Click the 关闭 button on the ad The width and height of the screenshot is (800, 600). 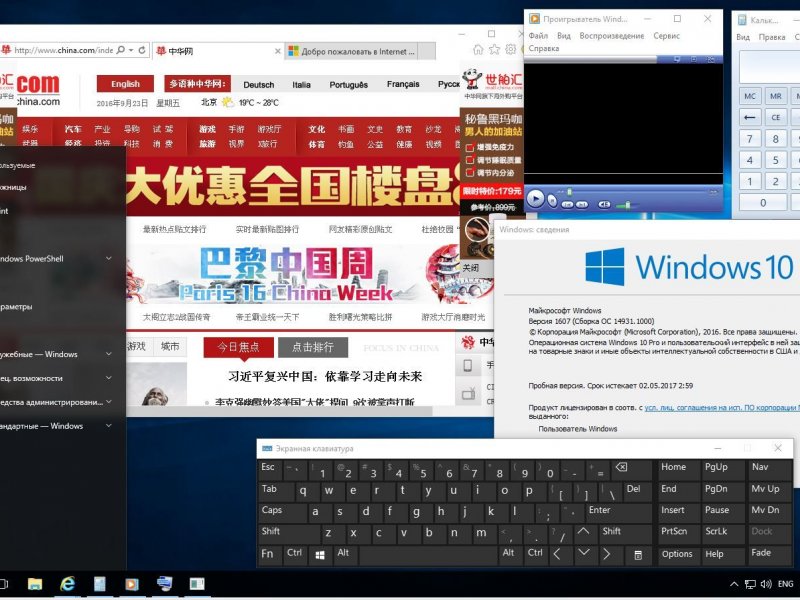pyautogui.click(x=471, y=268)
